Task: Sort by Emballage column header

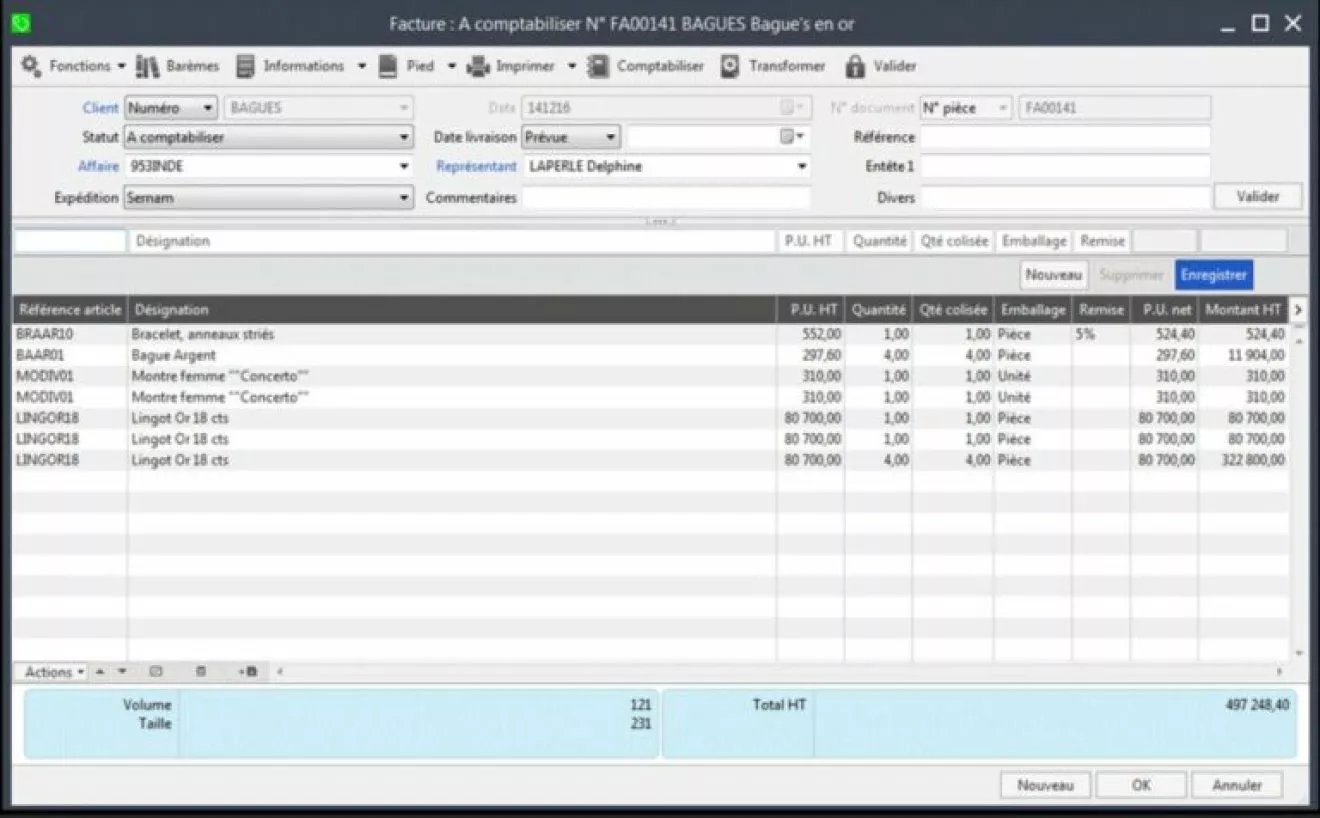Action: point(1033,310)
